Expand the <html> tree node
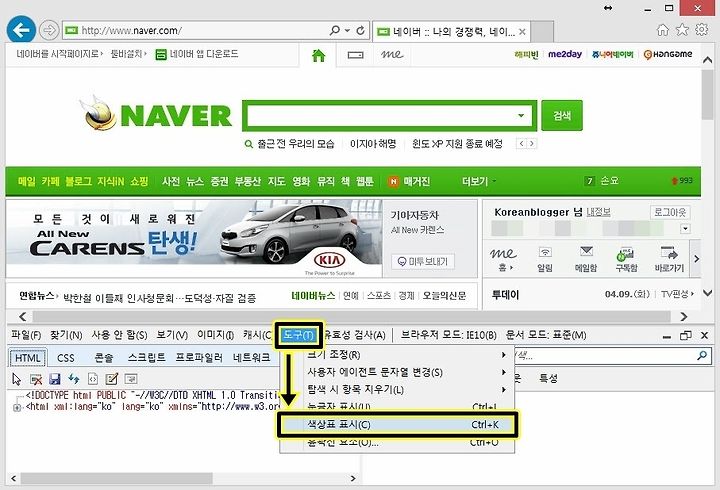This screenshot has width=720, height=490. [17, 407]
